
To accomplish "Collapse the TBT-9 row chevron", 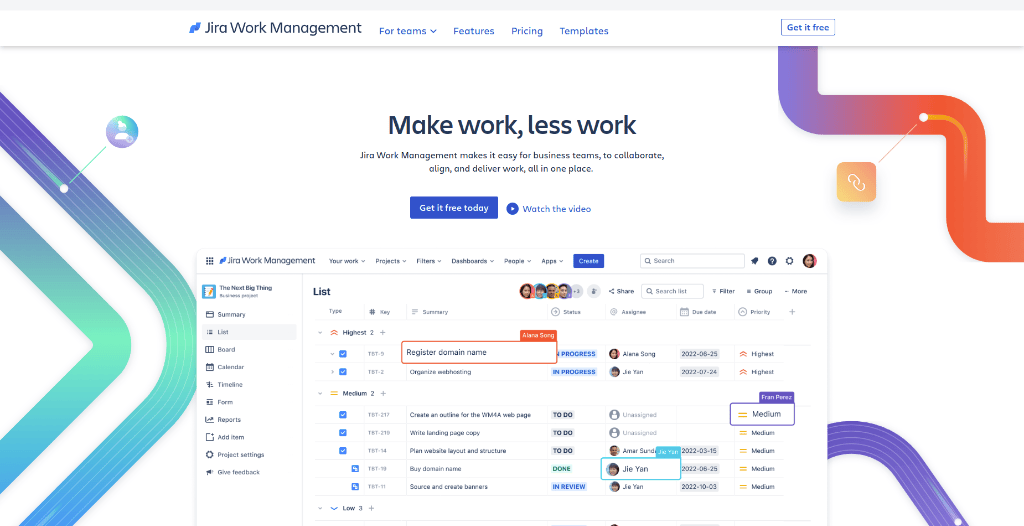I will pos(332,353).
